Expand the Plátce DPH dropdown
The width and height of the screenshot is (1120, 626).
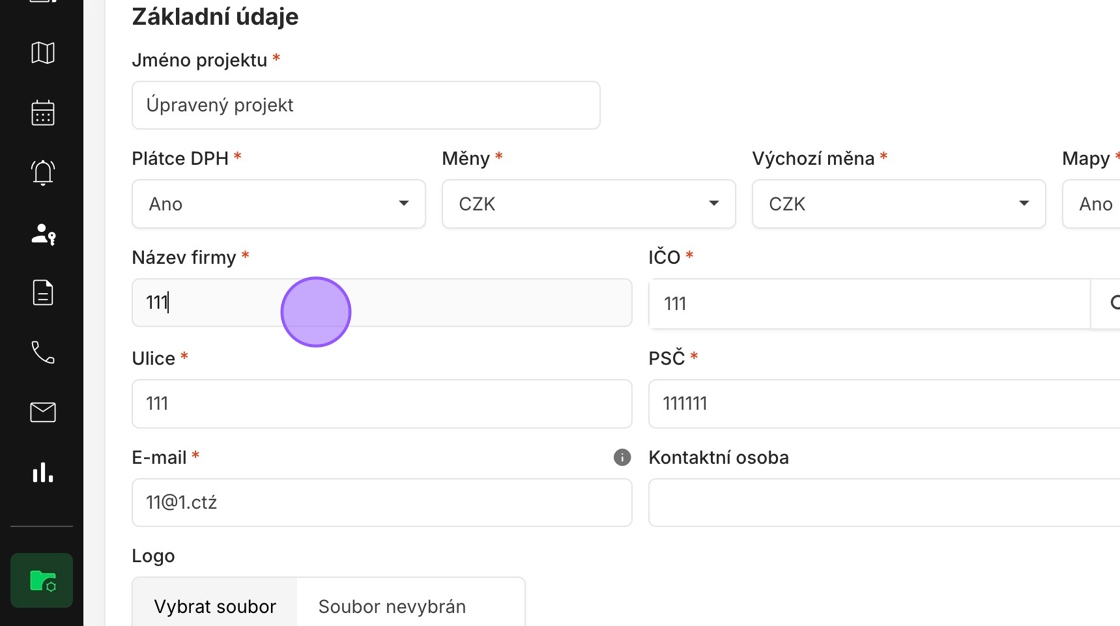[279, 204]
